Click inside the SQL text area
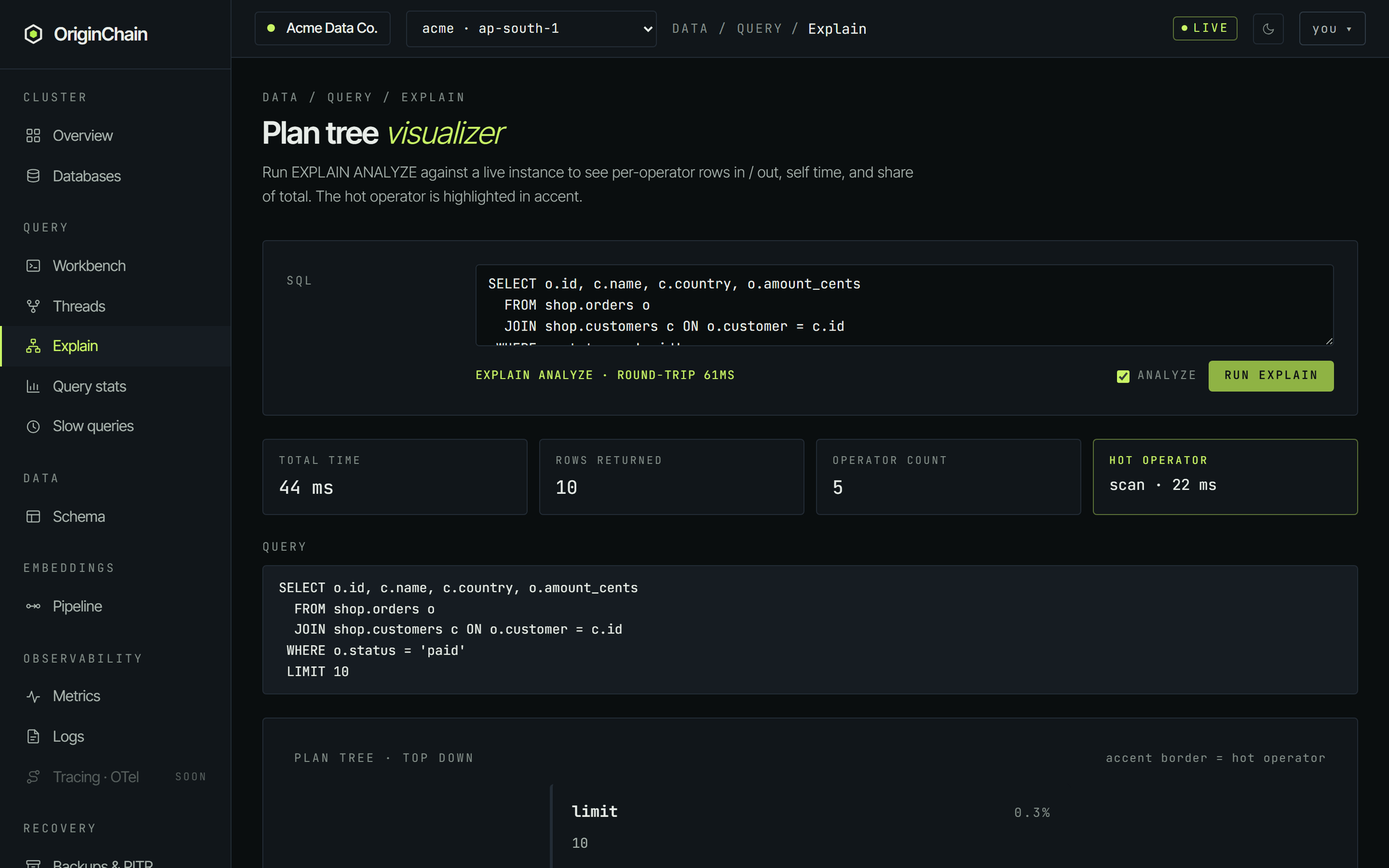Viewport: 1389px width, 868px height. point(904,305)
